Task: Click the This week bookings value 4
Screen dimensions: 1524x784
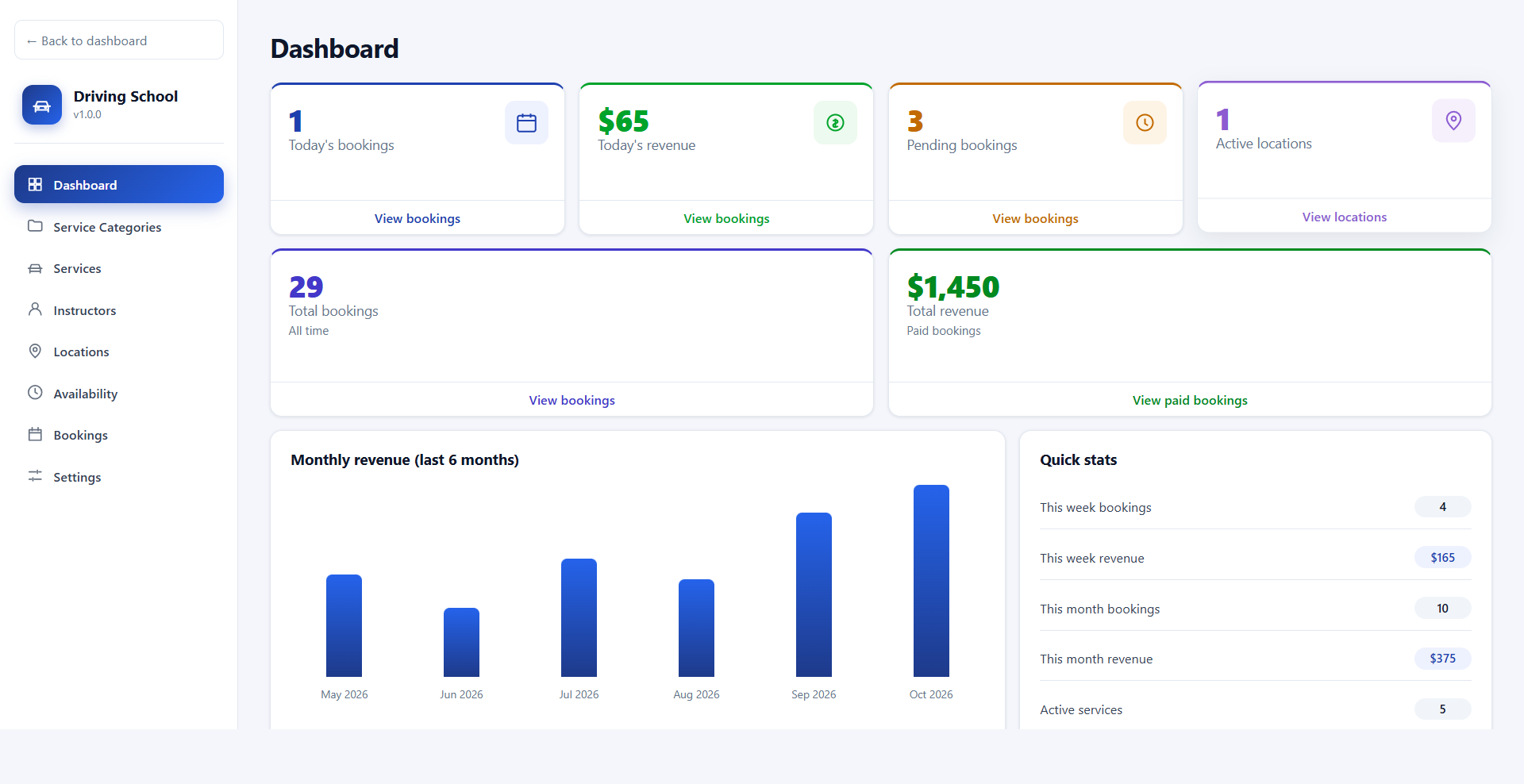Action: pos(1443,506)
